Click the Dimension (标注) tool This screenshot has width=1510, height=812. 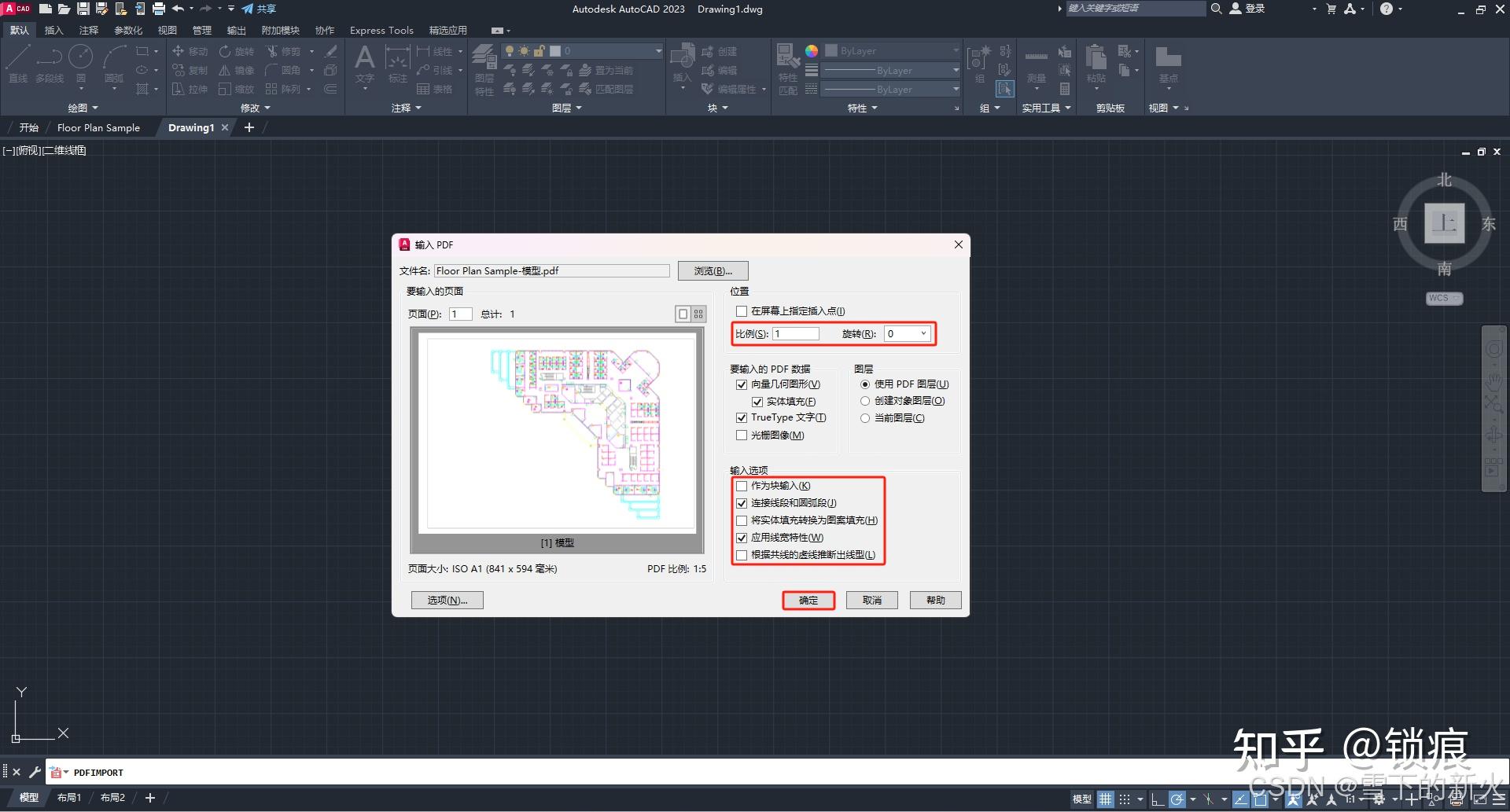tap(397, 63)
